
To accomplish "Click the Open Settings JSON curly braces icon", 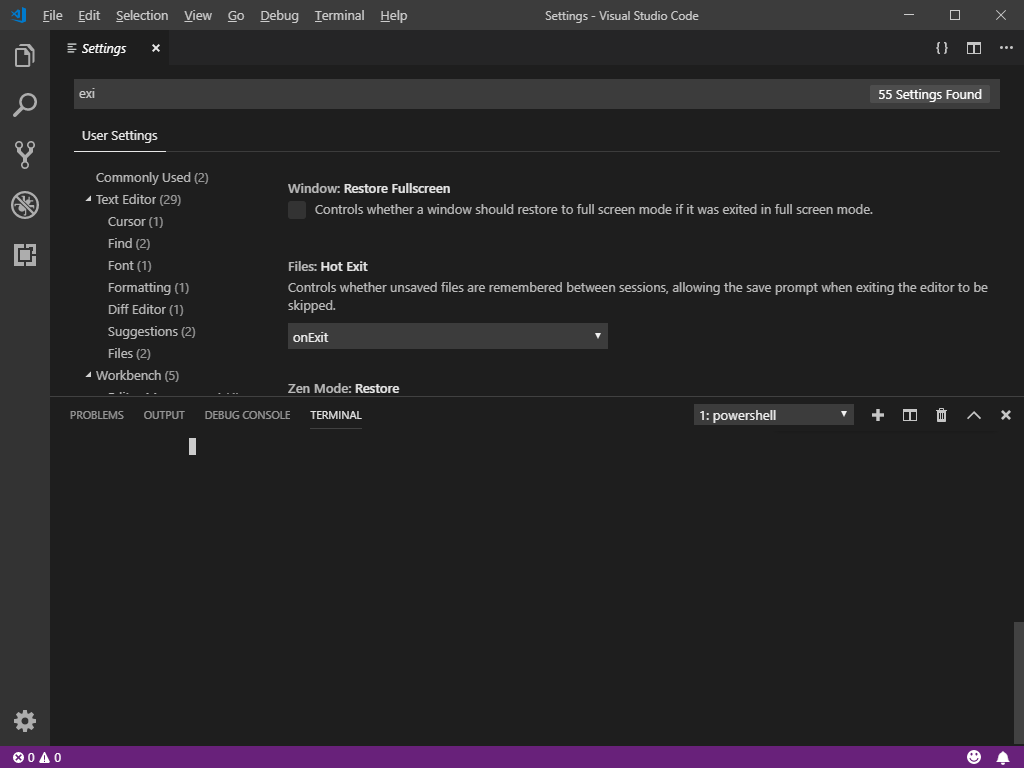I will coord(941,47).
